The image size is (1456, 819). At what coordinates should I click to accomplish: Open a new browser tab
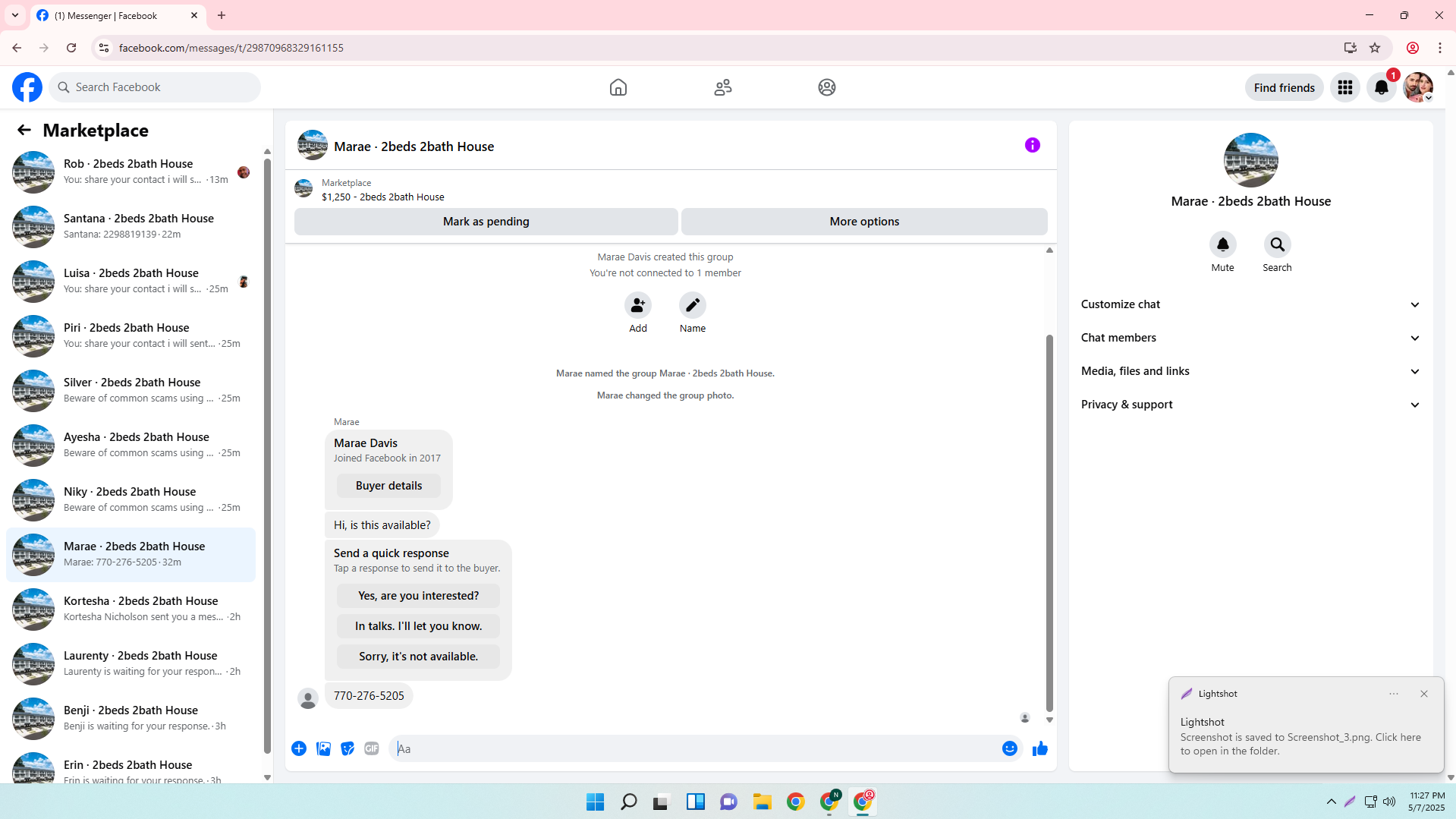click(x=222, y=15)
